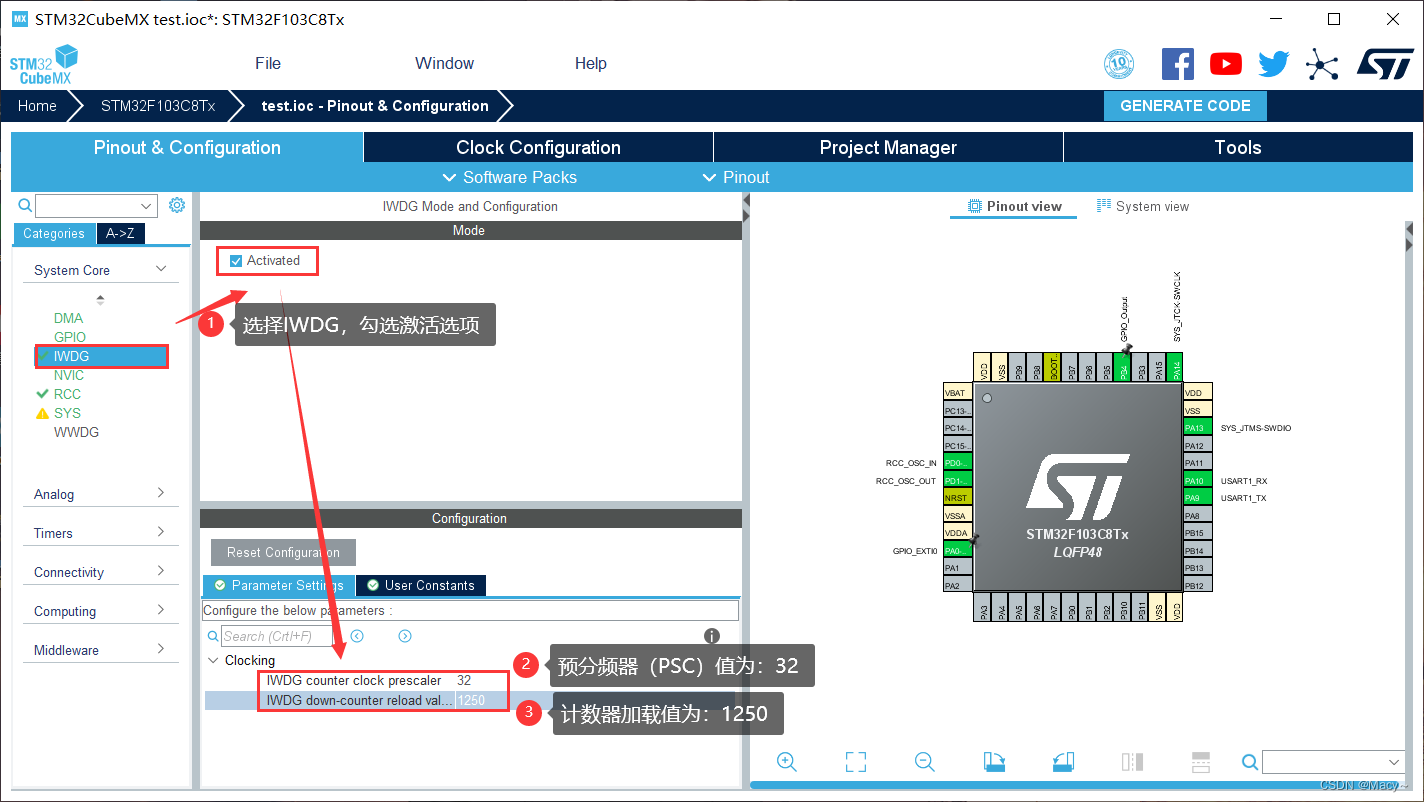Open the categories settings gear
The width and height of the screenshot is (1424, 802).
(177, 205)
